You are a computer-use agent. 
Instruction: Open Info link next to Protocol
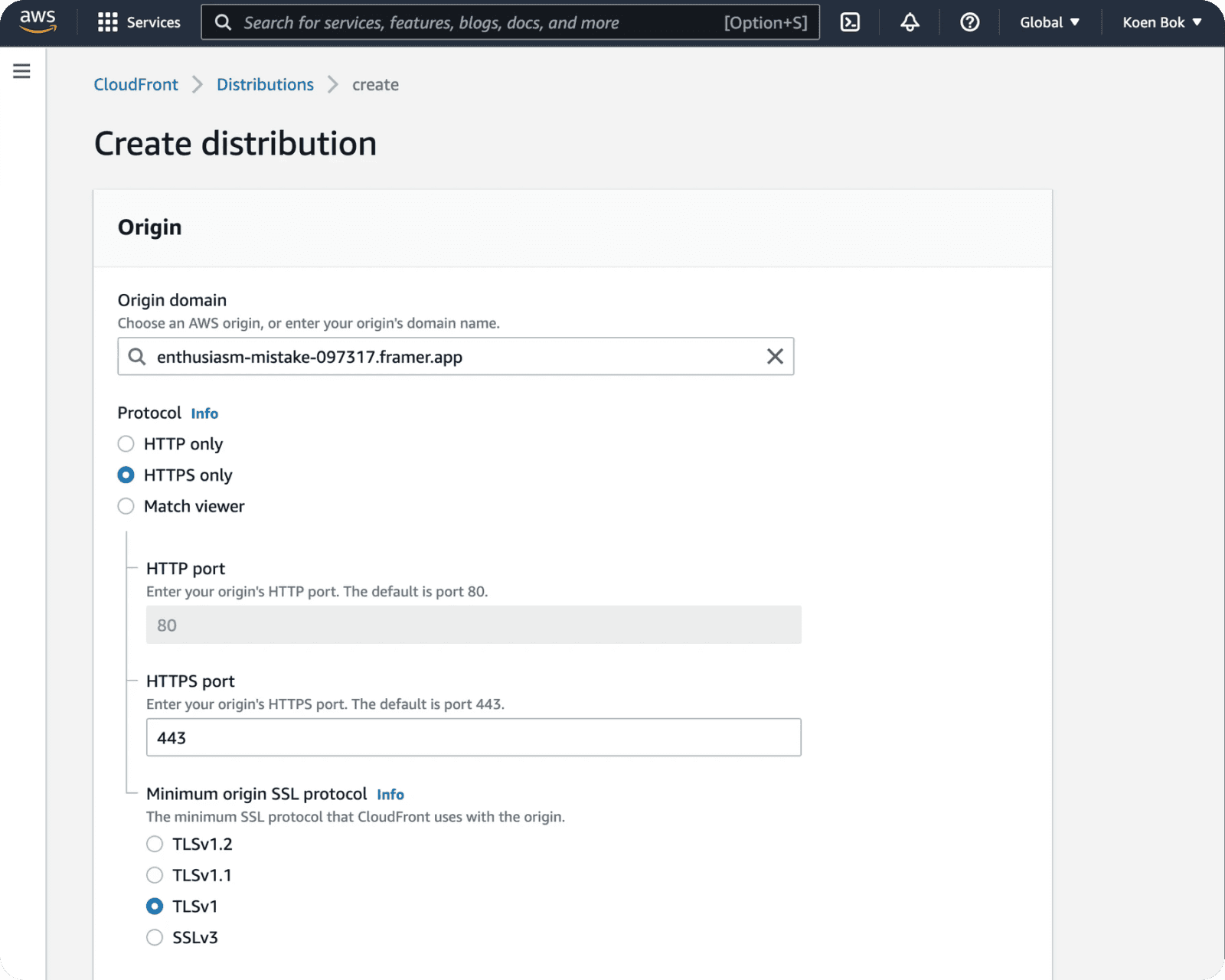tap(204, 413)
